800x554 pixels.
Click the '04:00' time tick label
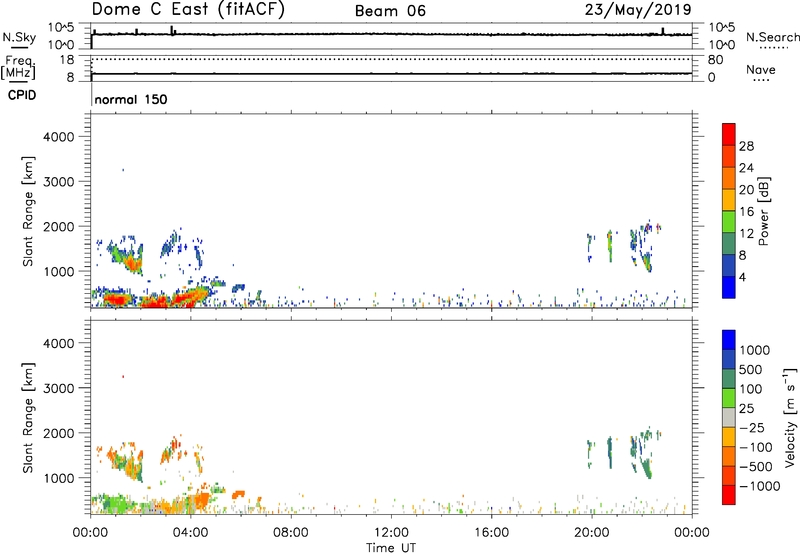click(x=191, y=533)
